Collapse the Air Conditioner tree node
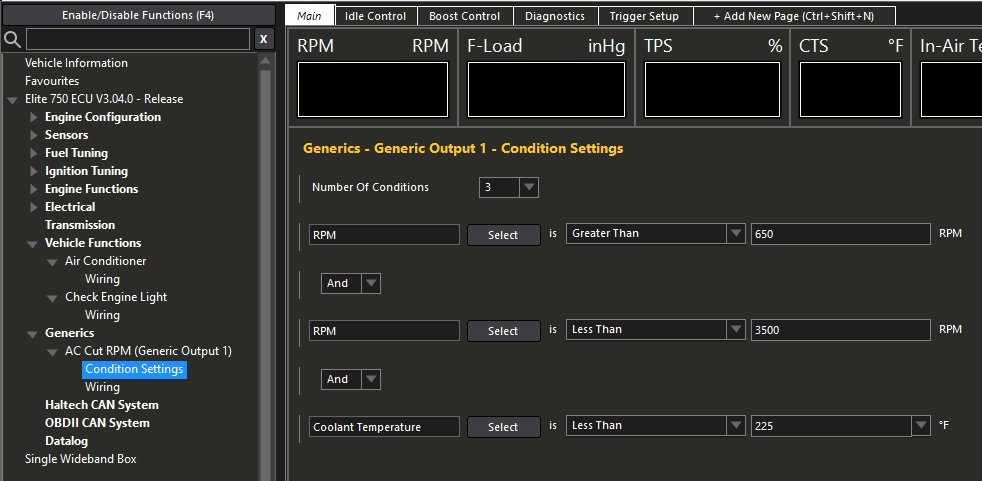 pos(53,262)
